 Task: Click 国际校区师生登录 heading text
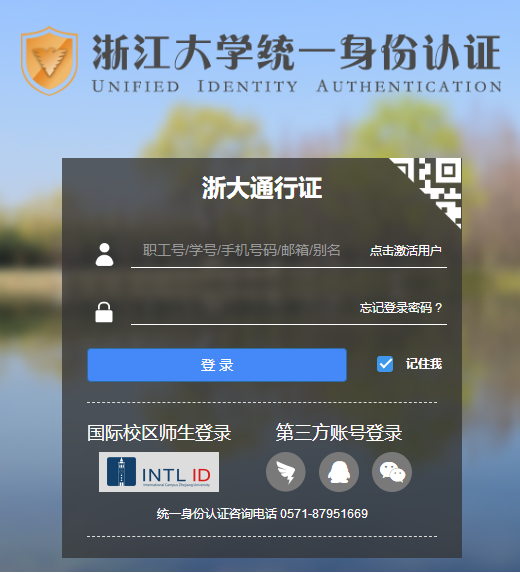pyautogui.click(x=159, y=433)
